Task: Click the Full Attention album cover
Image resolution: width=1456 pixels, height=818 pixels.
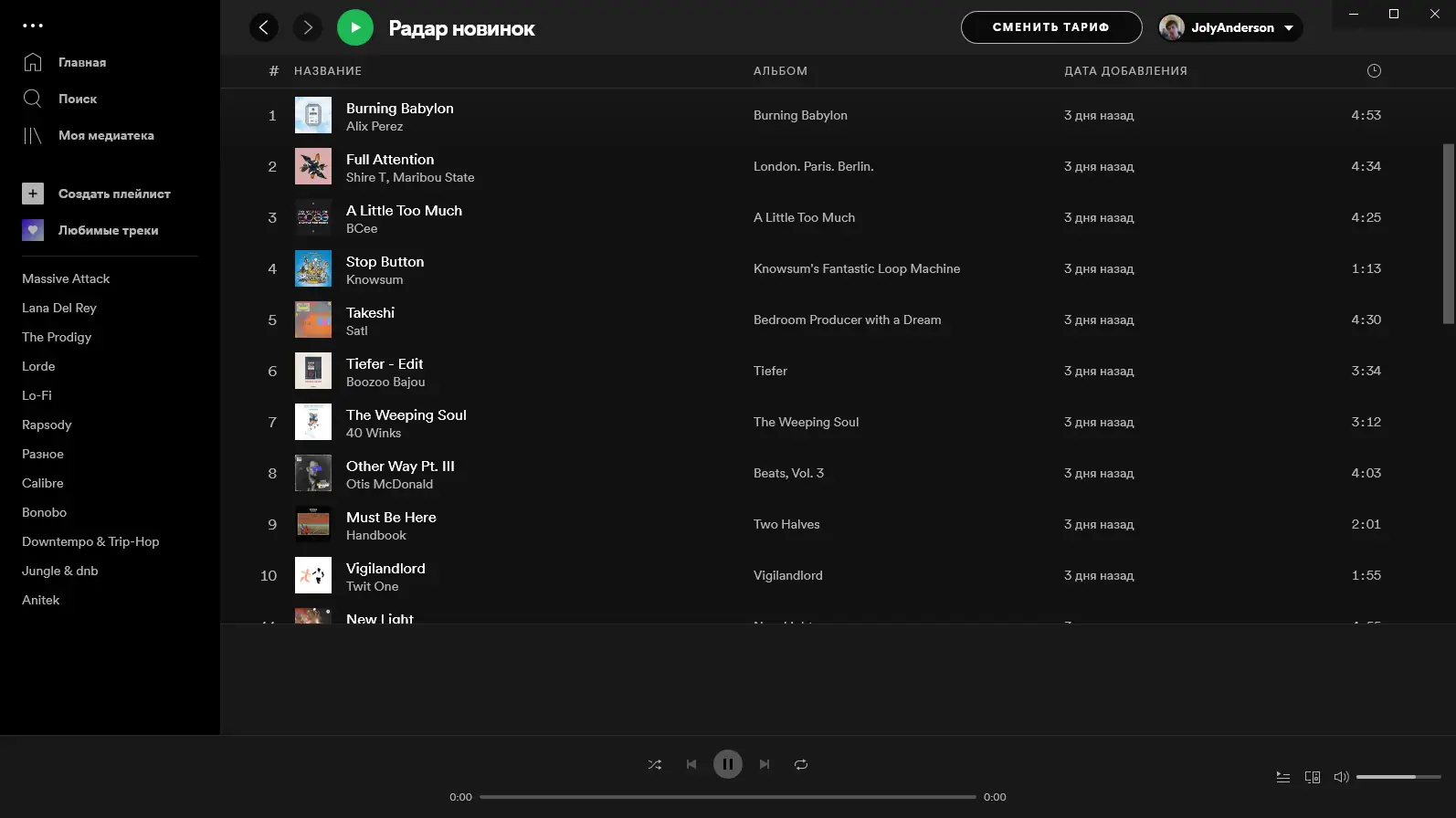Action: (x=313, y=166)
